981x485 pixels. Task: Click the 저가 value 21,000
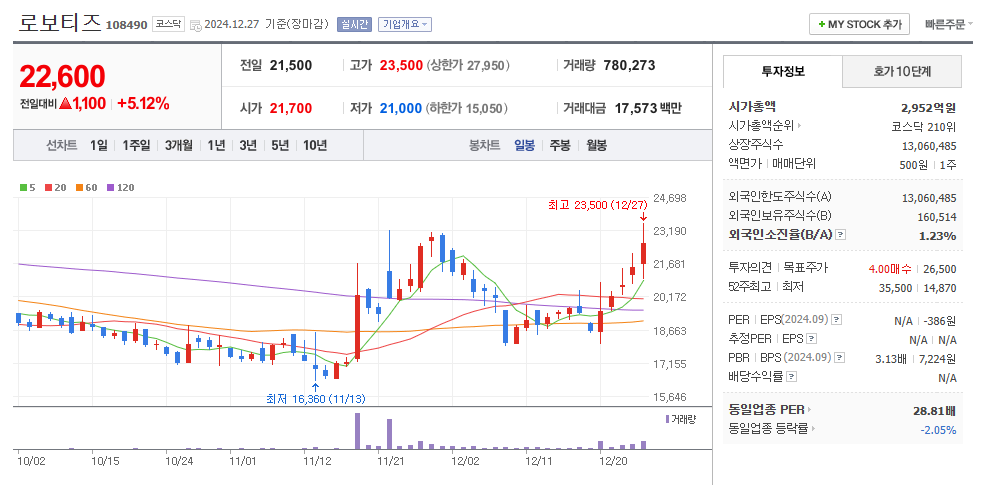pos(401,108)
